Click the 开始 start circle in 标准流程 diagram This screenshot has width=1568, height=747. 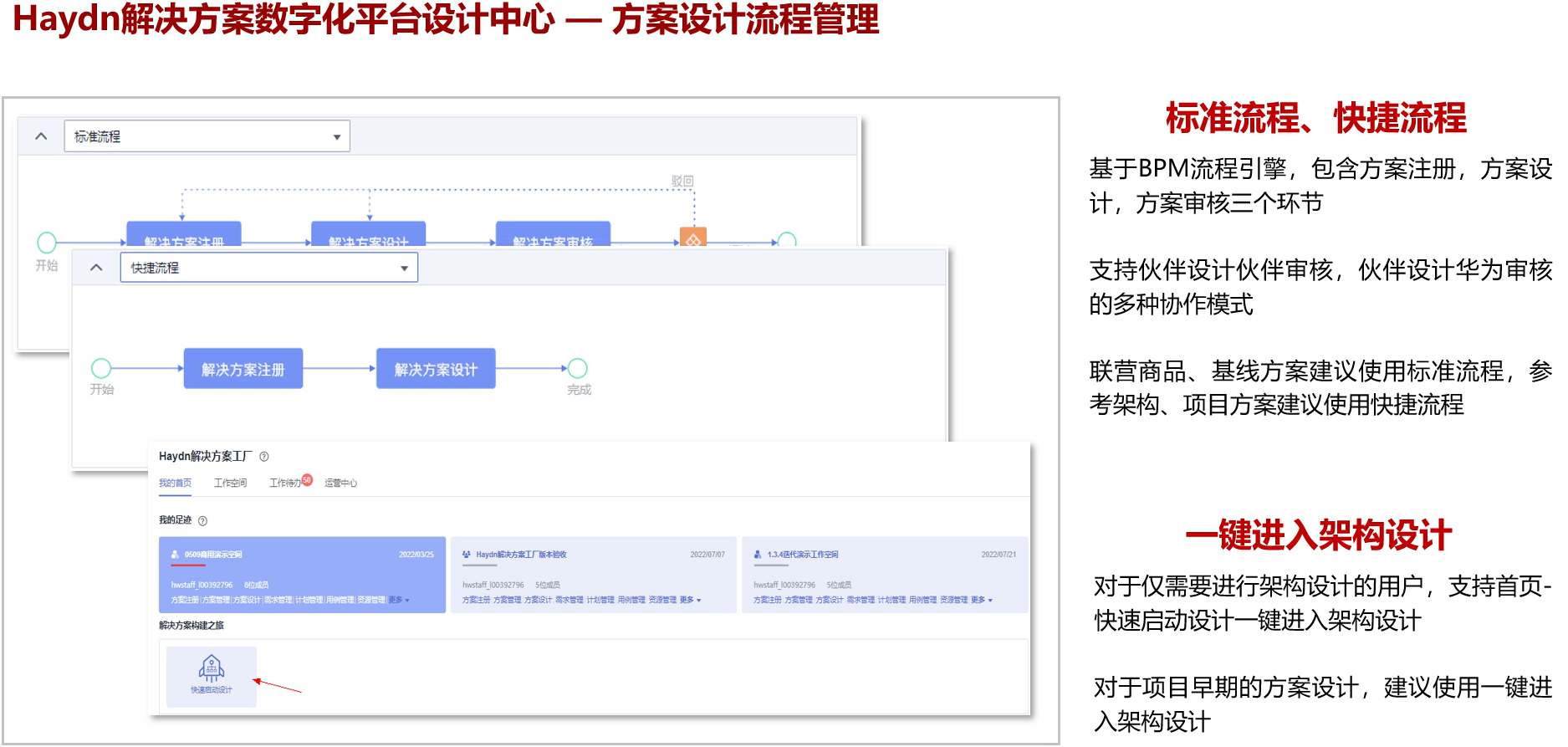pos(47,243)
